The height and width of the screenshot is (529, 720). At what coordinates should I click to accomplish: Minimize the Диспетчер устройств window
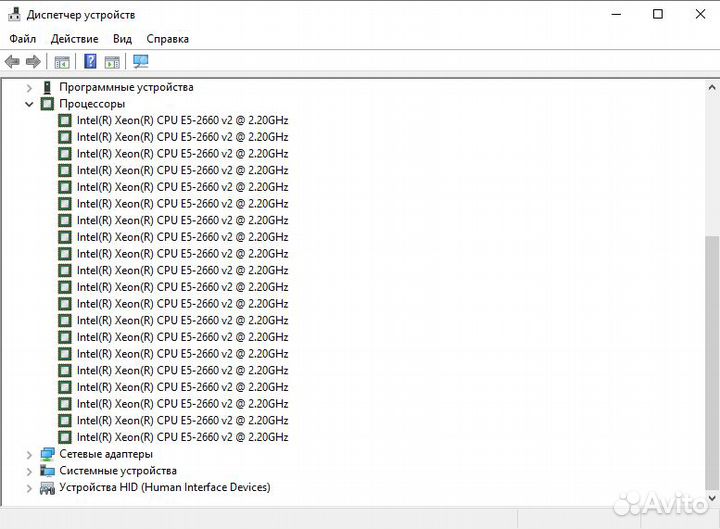616,14
